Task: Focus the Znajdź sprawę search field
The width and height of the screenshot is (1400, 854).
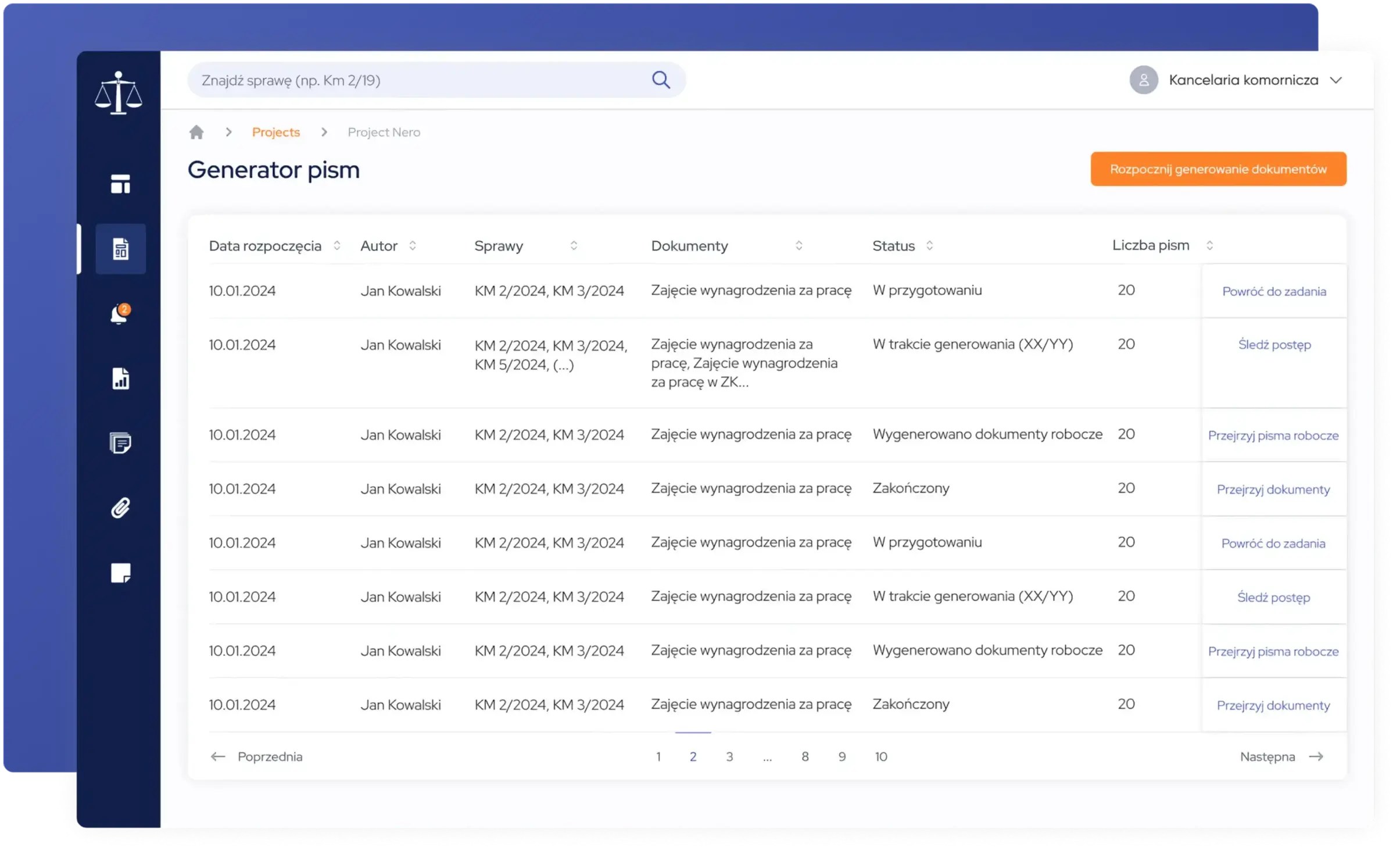Action: (418, 80)
